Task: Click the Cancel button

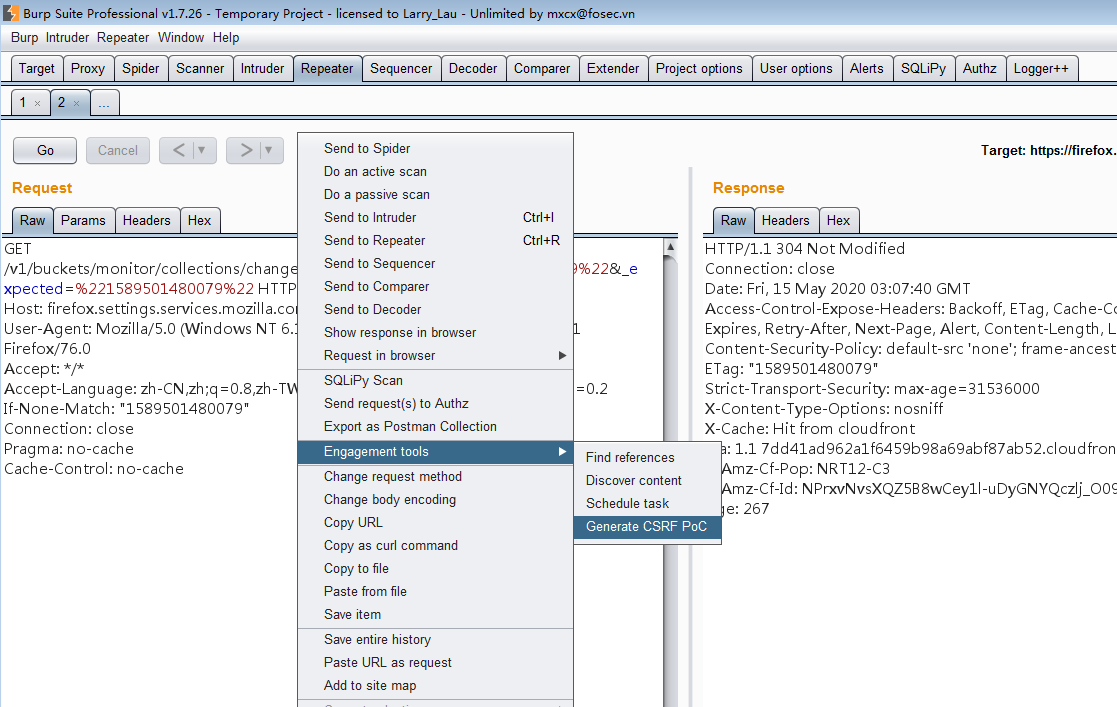Action: [x=117, y=150]
